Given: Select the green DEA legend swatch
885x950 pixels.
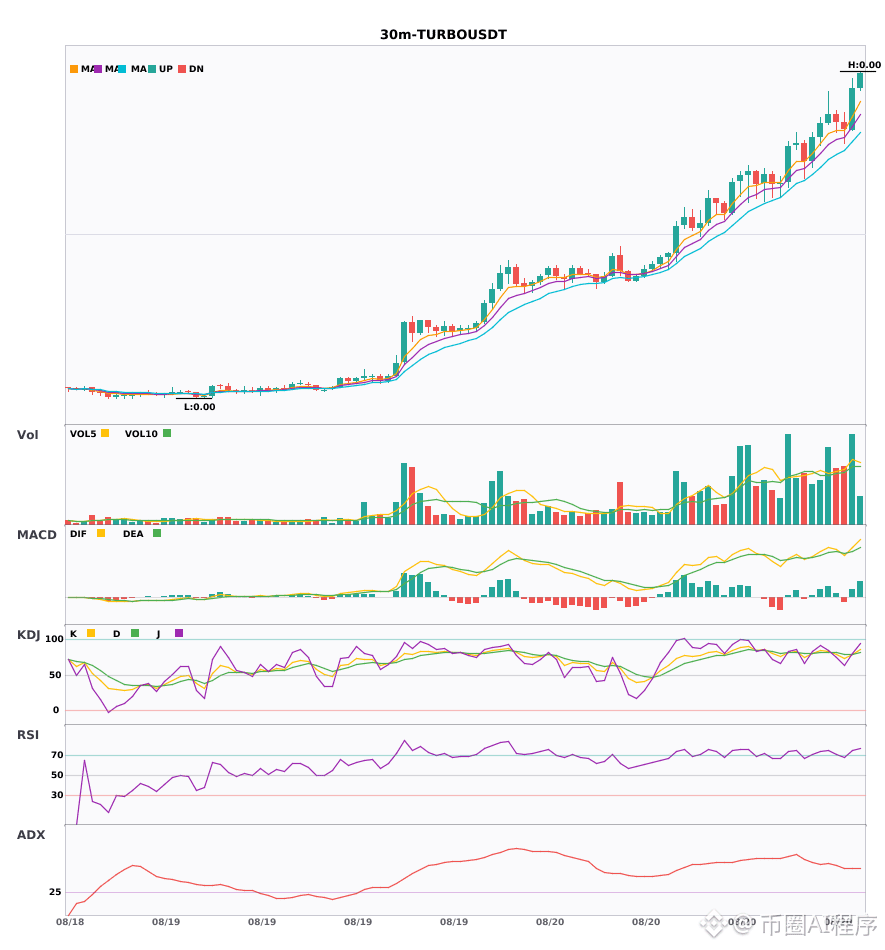Looking at the screenshot, I should click(157, 533).
